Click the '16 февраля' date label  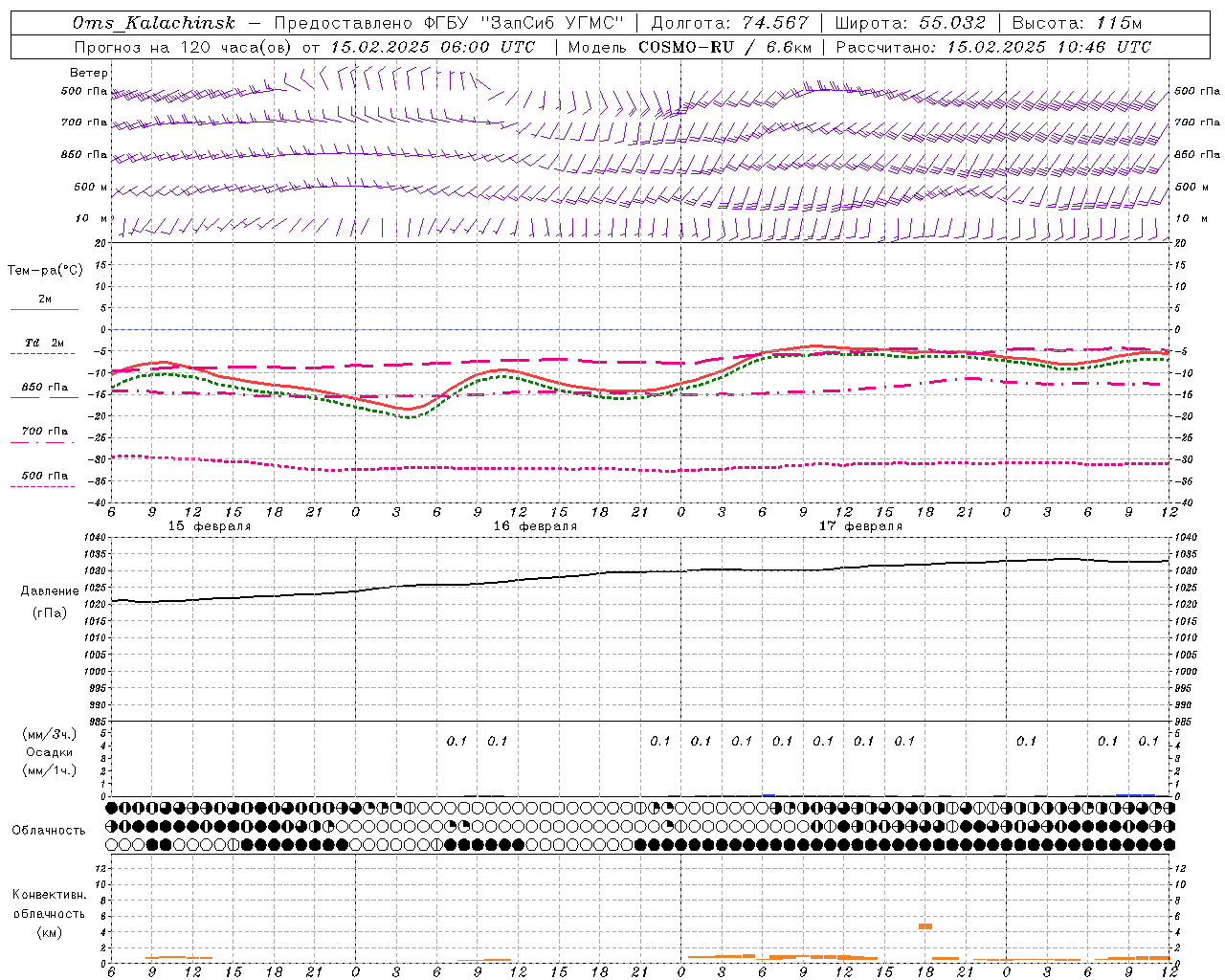click(x=535, y=526)
